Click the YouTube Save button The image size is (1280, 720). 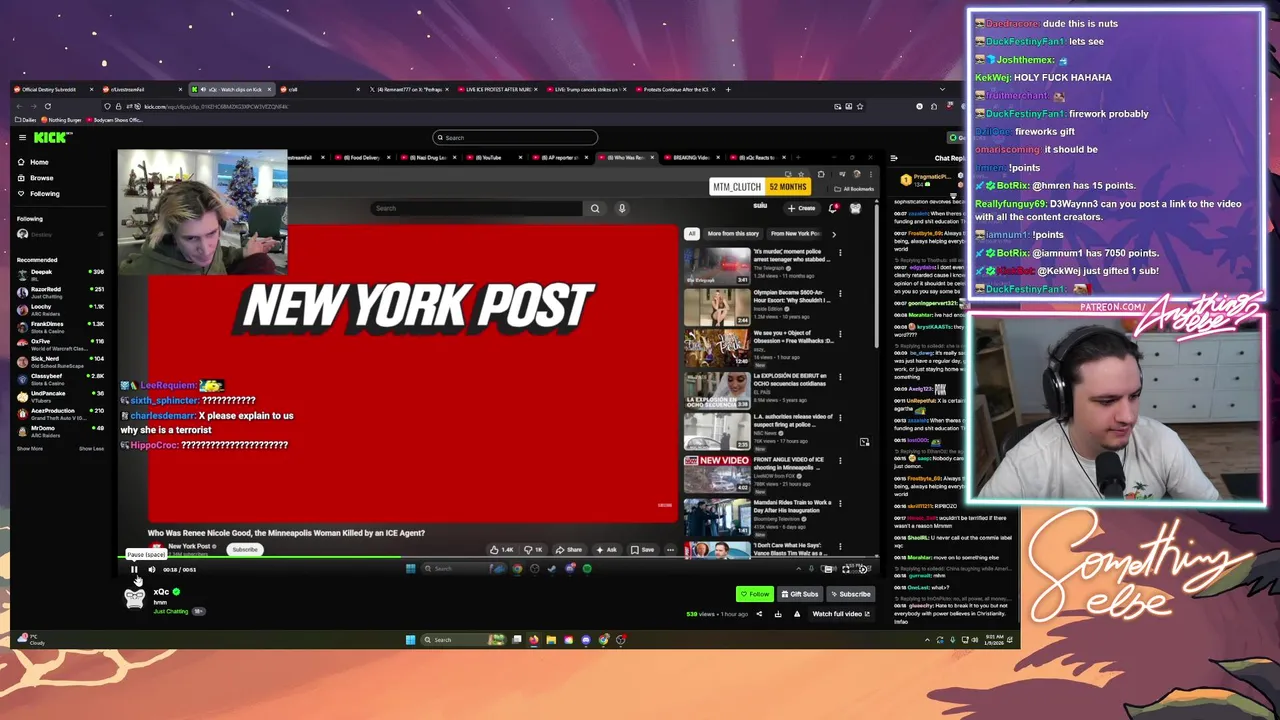pos(642,549)
